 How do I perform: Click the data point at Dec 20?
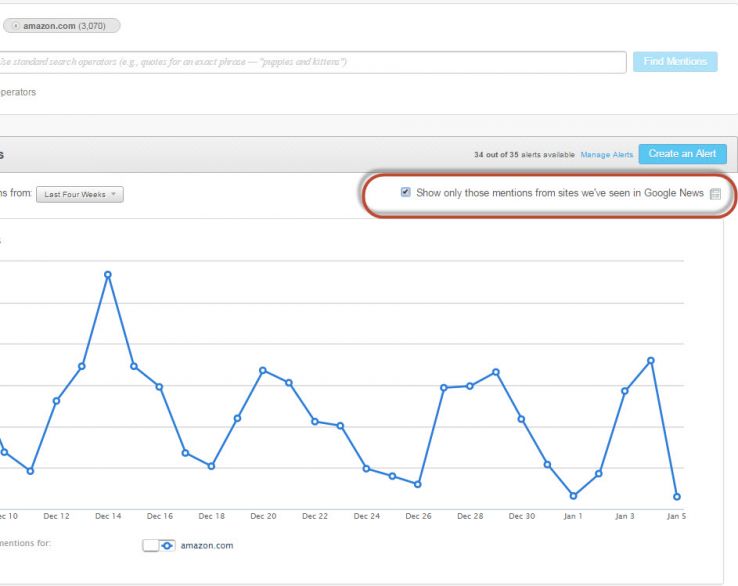[263, 370]
